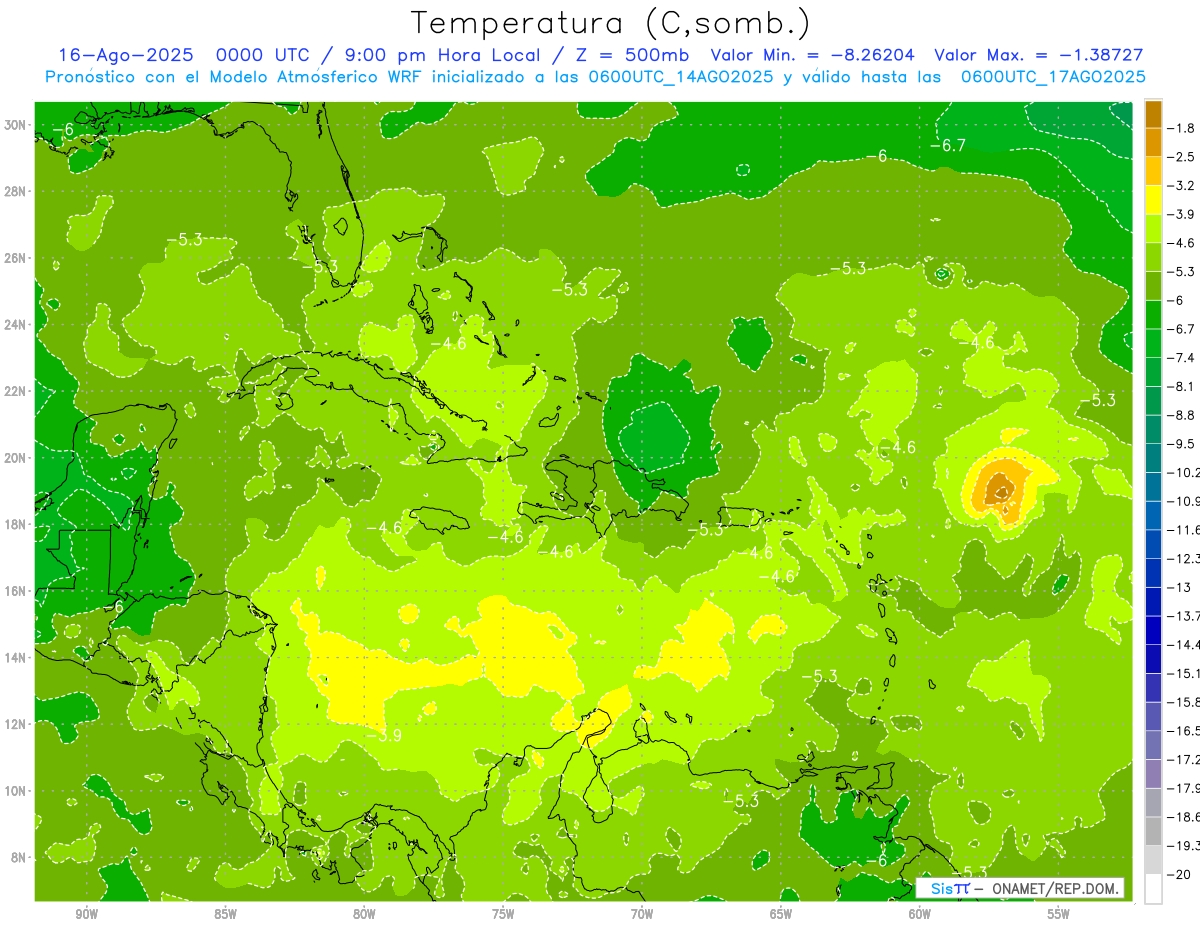Click the "18N" latitude axis label
This screenshot has width=1200, height=927.
pyautogui.click(x=16, y=525)
